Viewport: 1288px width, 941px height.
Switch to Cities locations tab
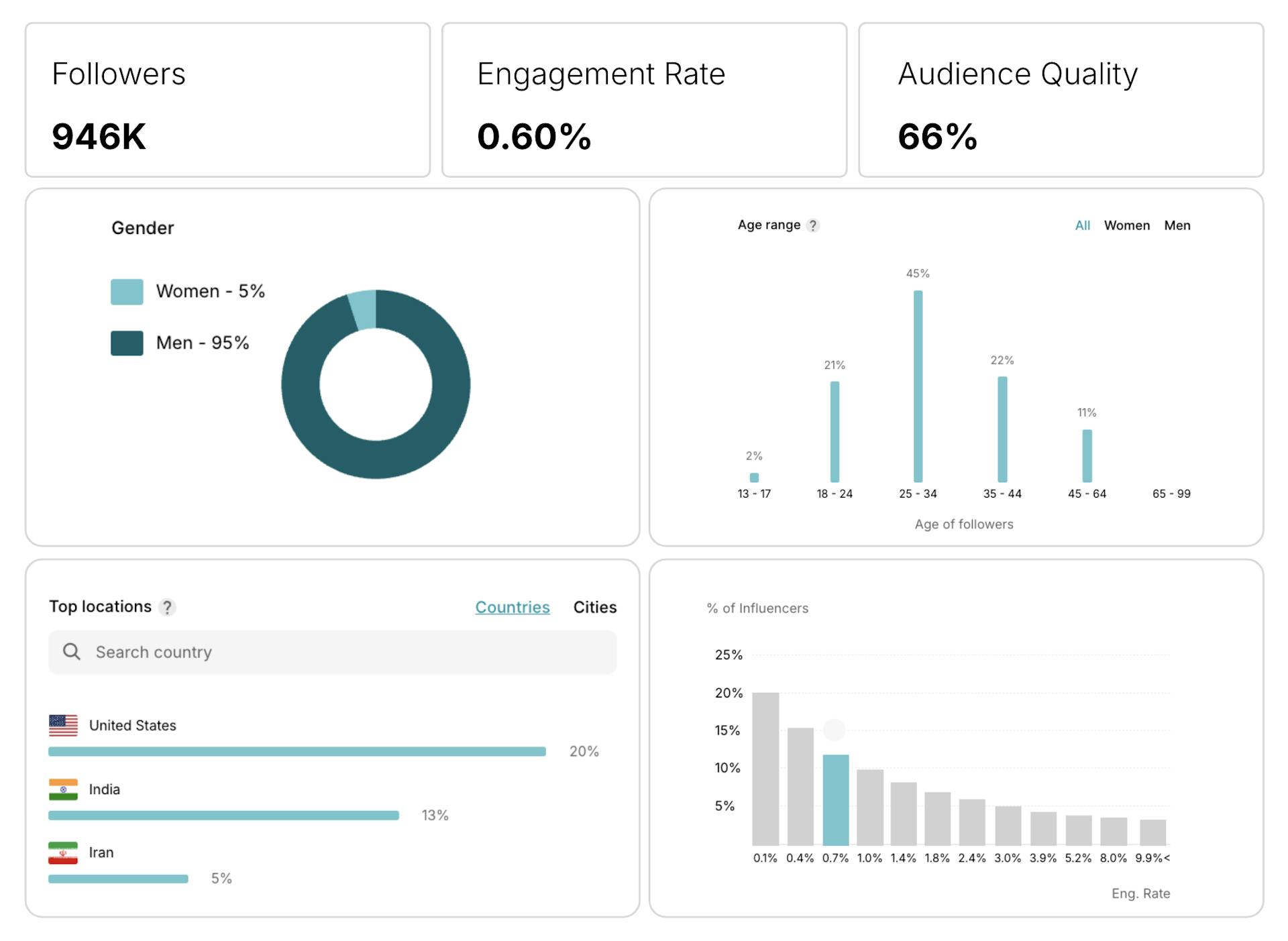594,607
